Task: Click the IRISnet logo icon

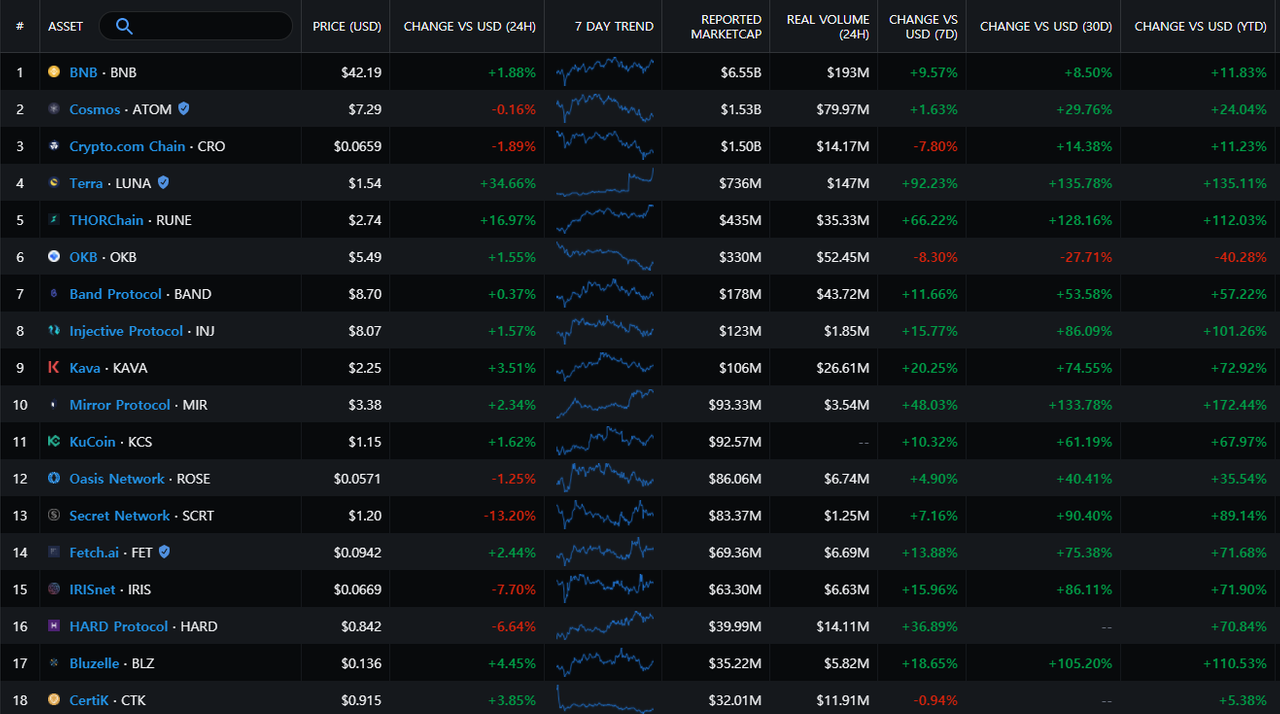Action: (x=54, y=589)
